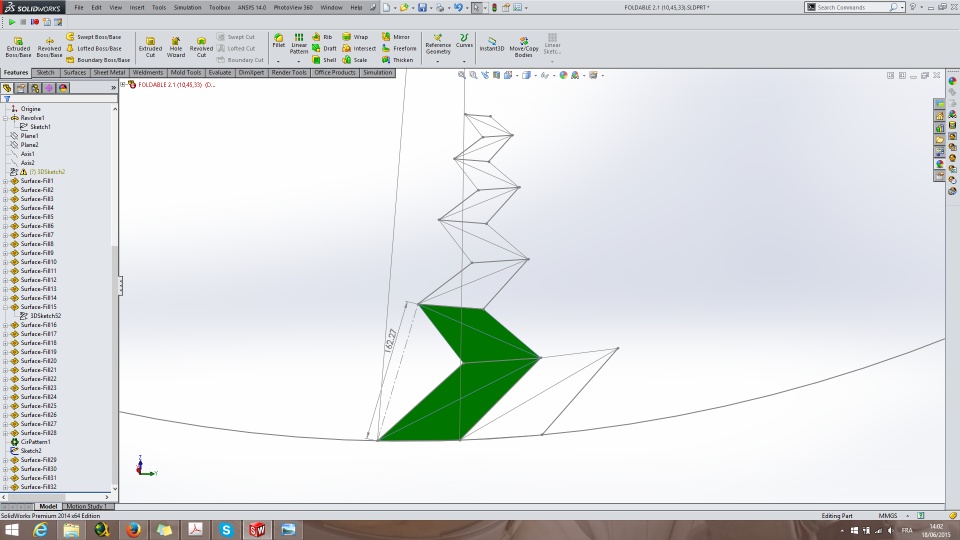Use the Shell feature

coord(324,60)
